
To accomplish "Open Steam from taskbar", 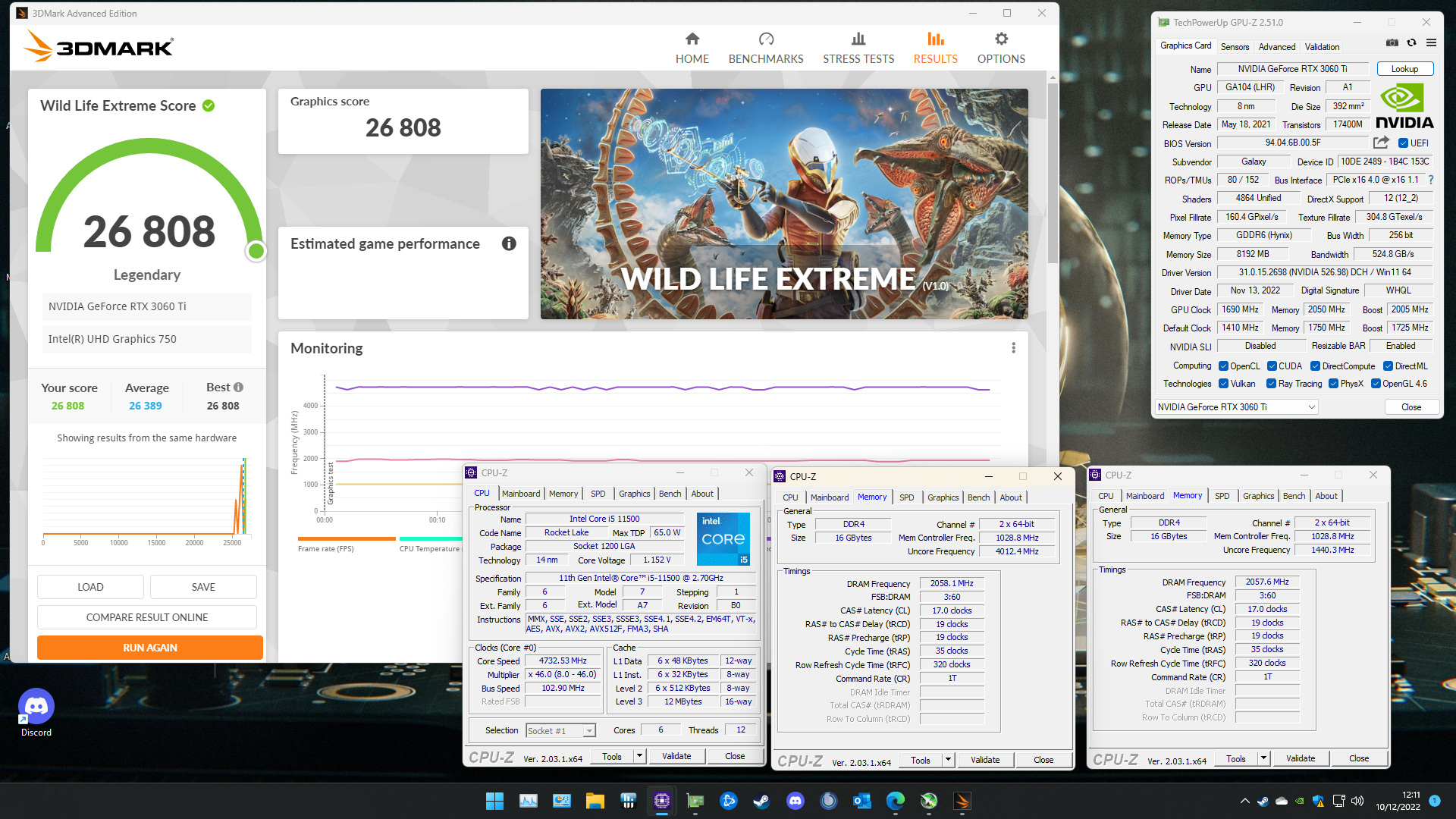I will coord(761,801).
